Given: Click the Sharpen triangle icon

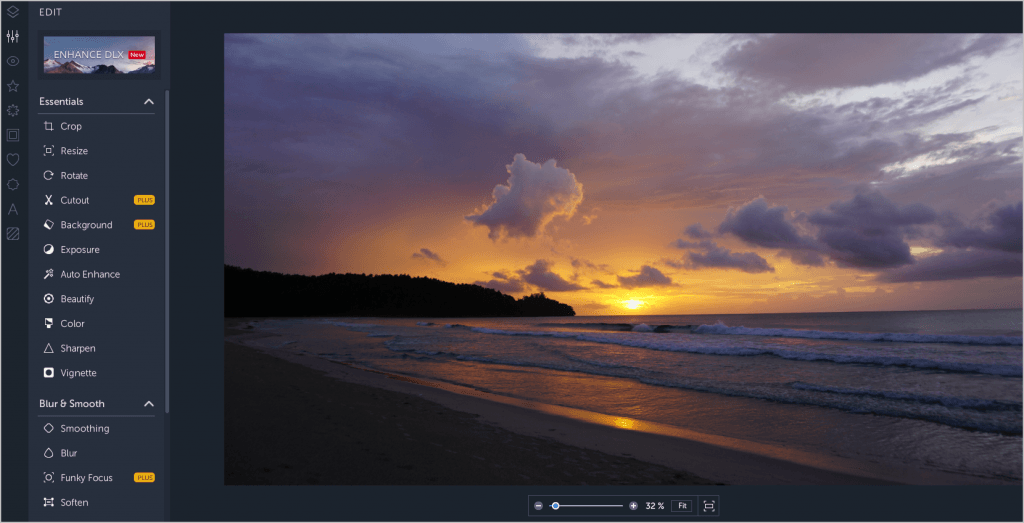Looking at the screenshot, I should coord(48,349).
